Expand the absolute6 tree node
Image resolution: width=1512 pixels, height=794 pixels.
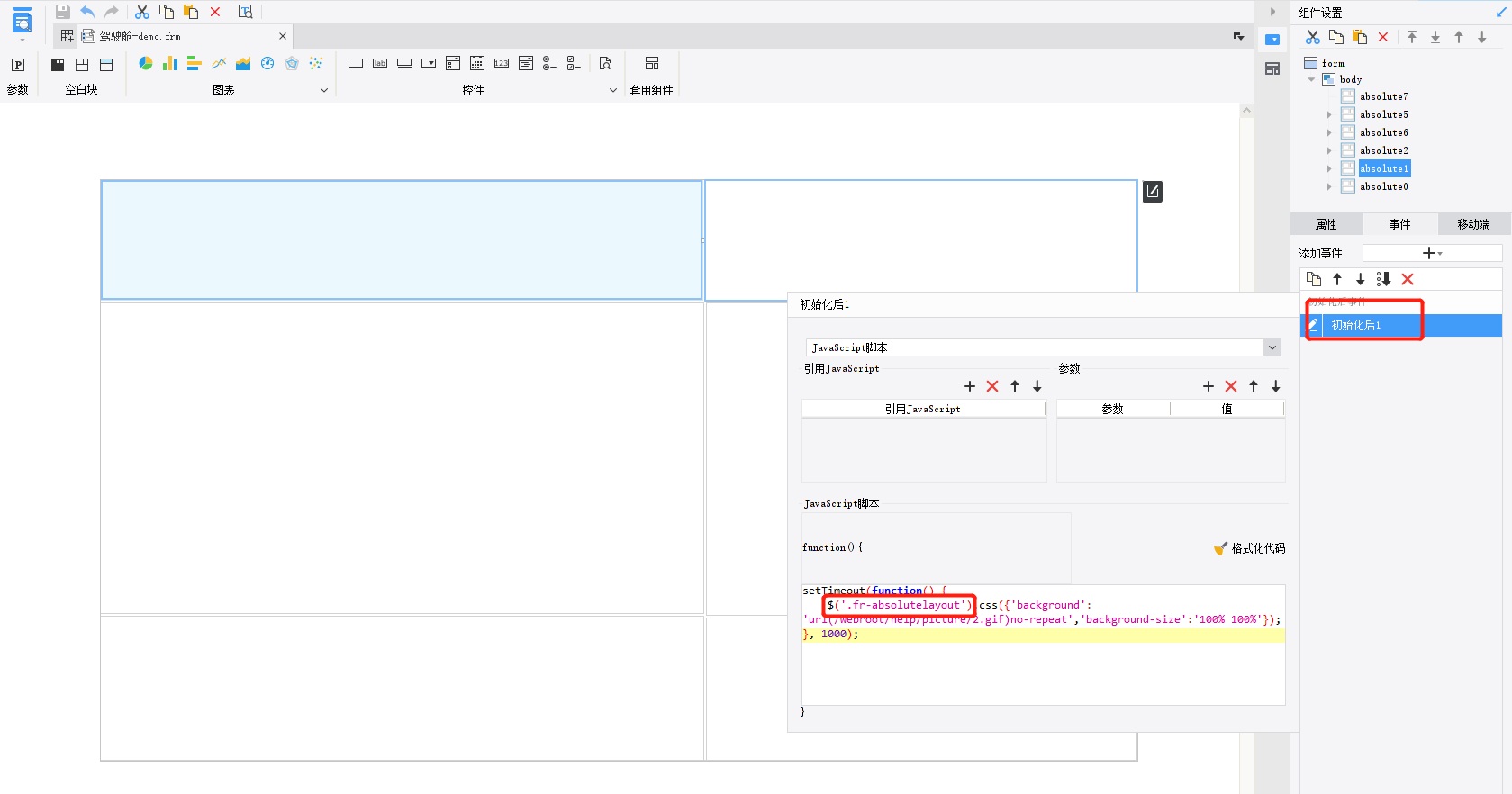[x=1329, y=132]
